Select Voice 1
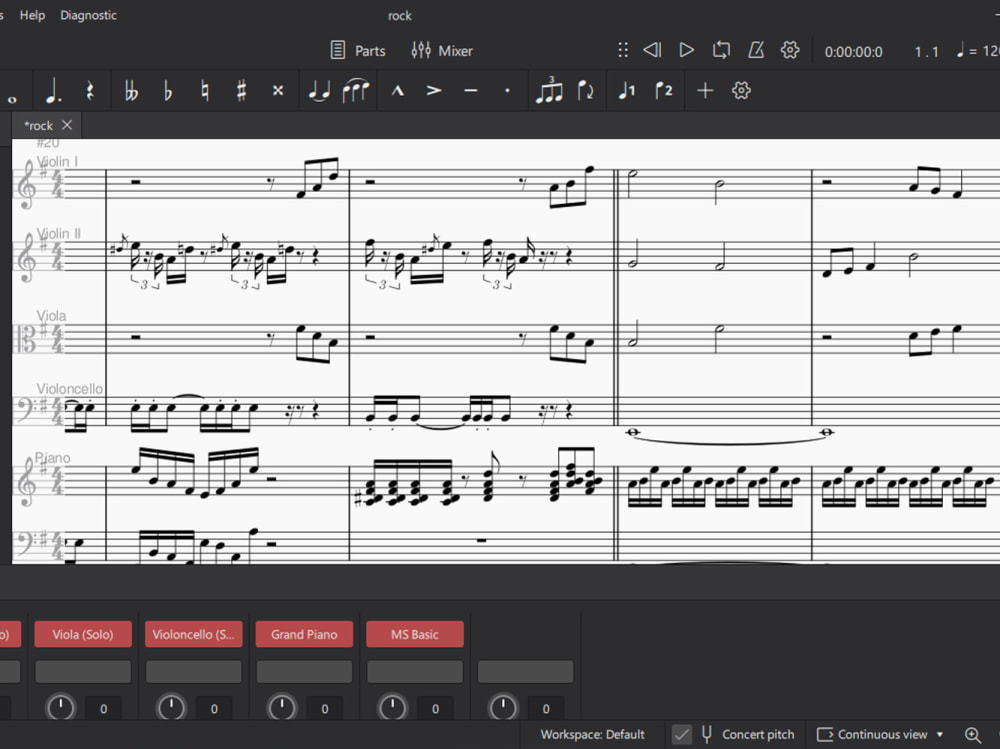Screen dimensions: 1000x749 626,91
